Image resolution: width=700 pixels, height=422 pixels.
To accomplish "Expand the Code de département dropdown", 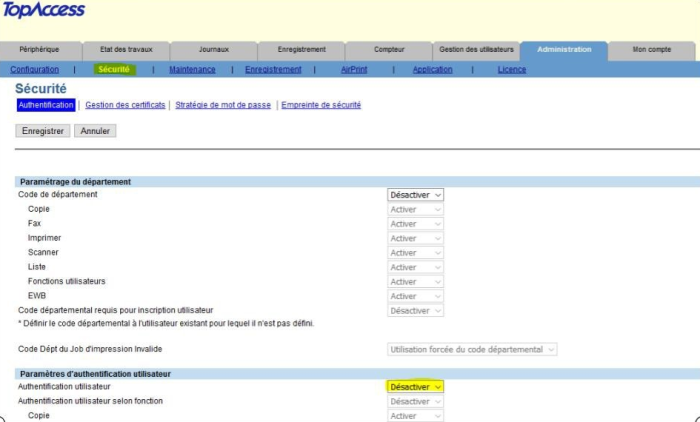I will [415, 195].
